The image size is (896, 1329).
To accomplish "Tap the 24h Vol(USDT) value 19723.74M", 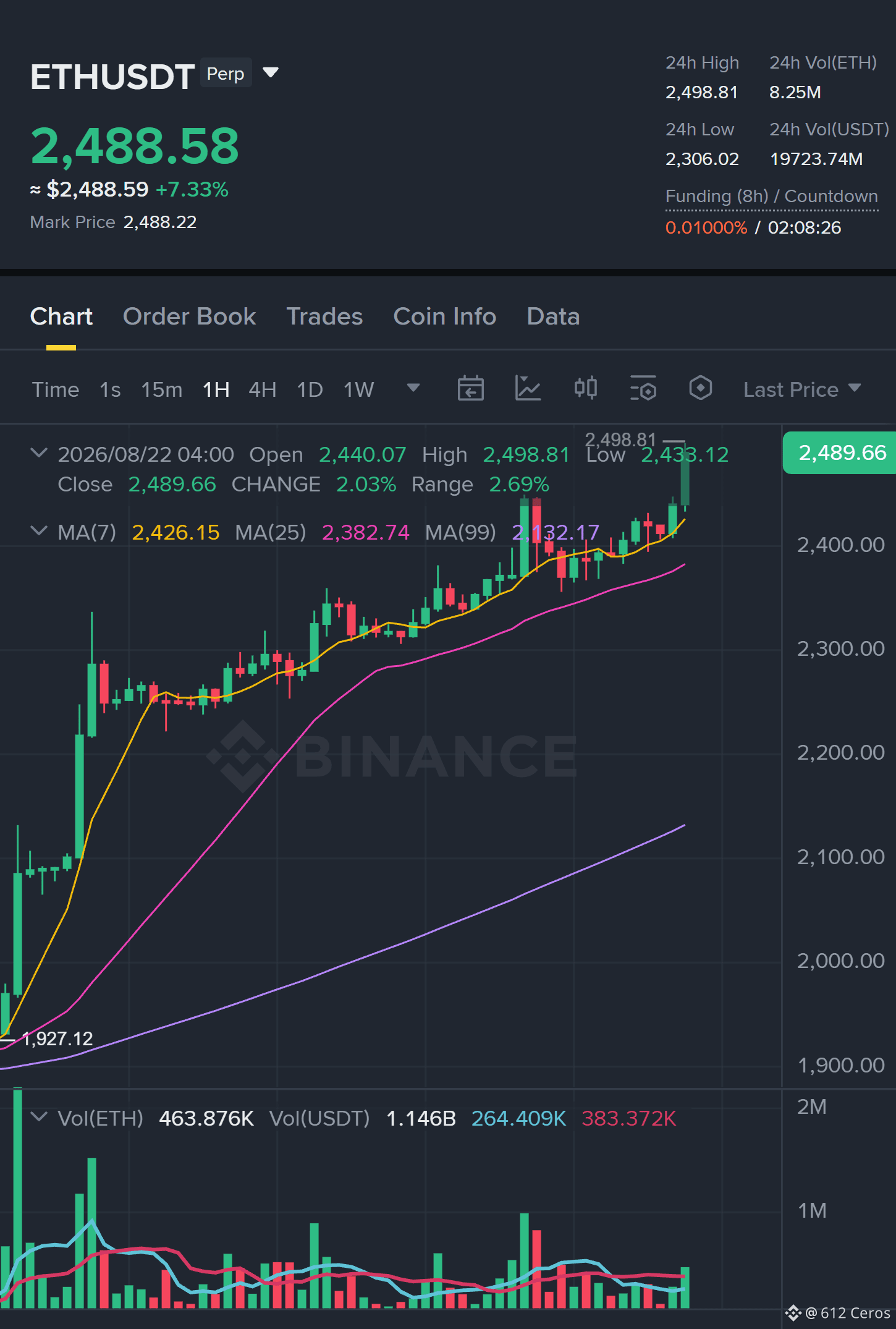I will (x=816, y=159).
